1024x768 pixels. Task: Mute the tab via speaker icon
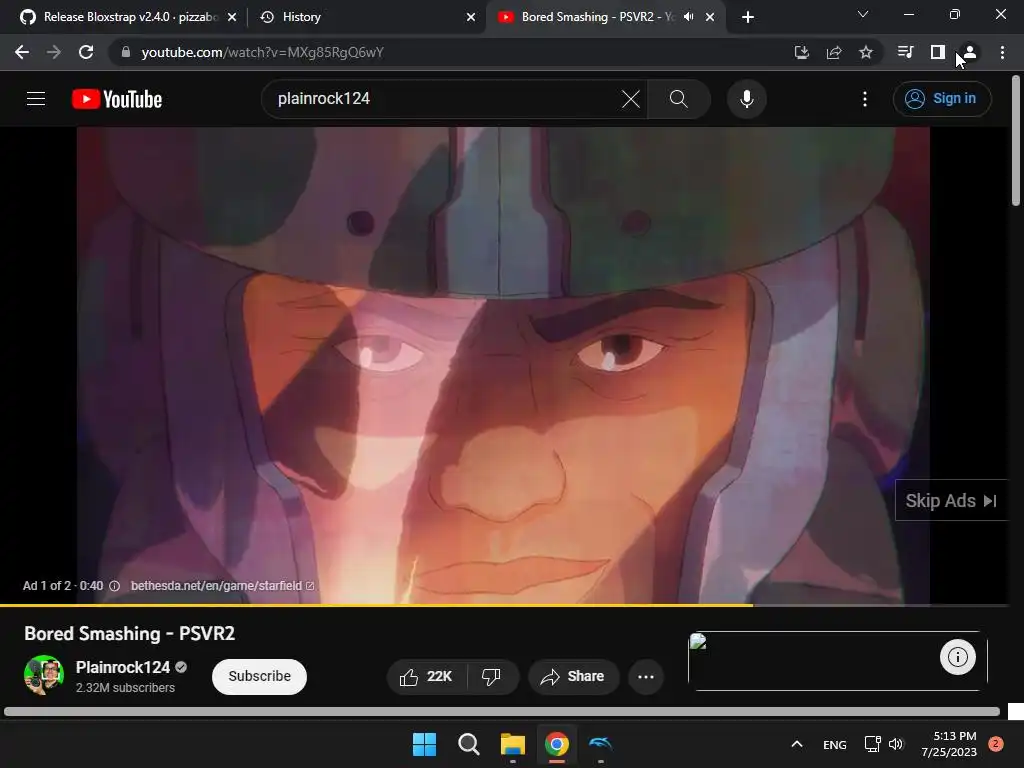click(688, 17)
